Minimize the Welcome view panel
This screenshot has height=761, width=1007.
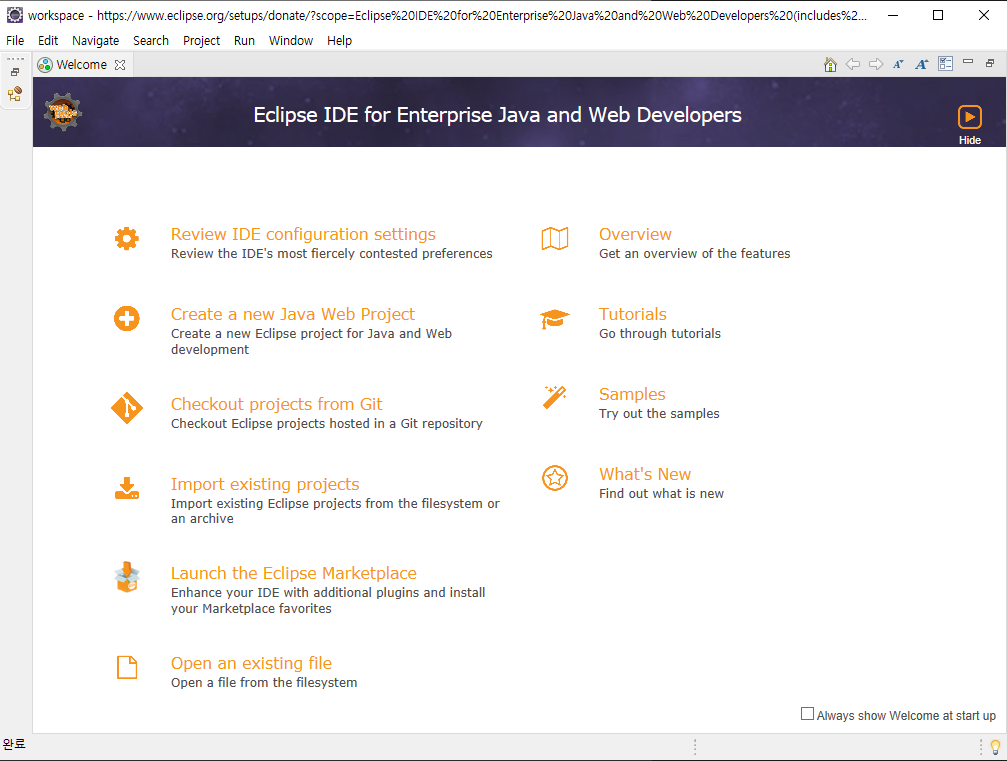coord(968,62)
